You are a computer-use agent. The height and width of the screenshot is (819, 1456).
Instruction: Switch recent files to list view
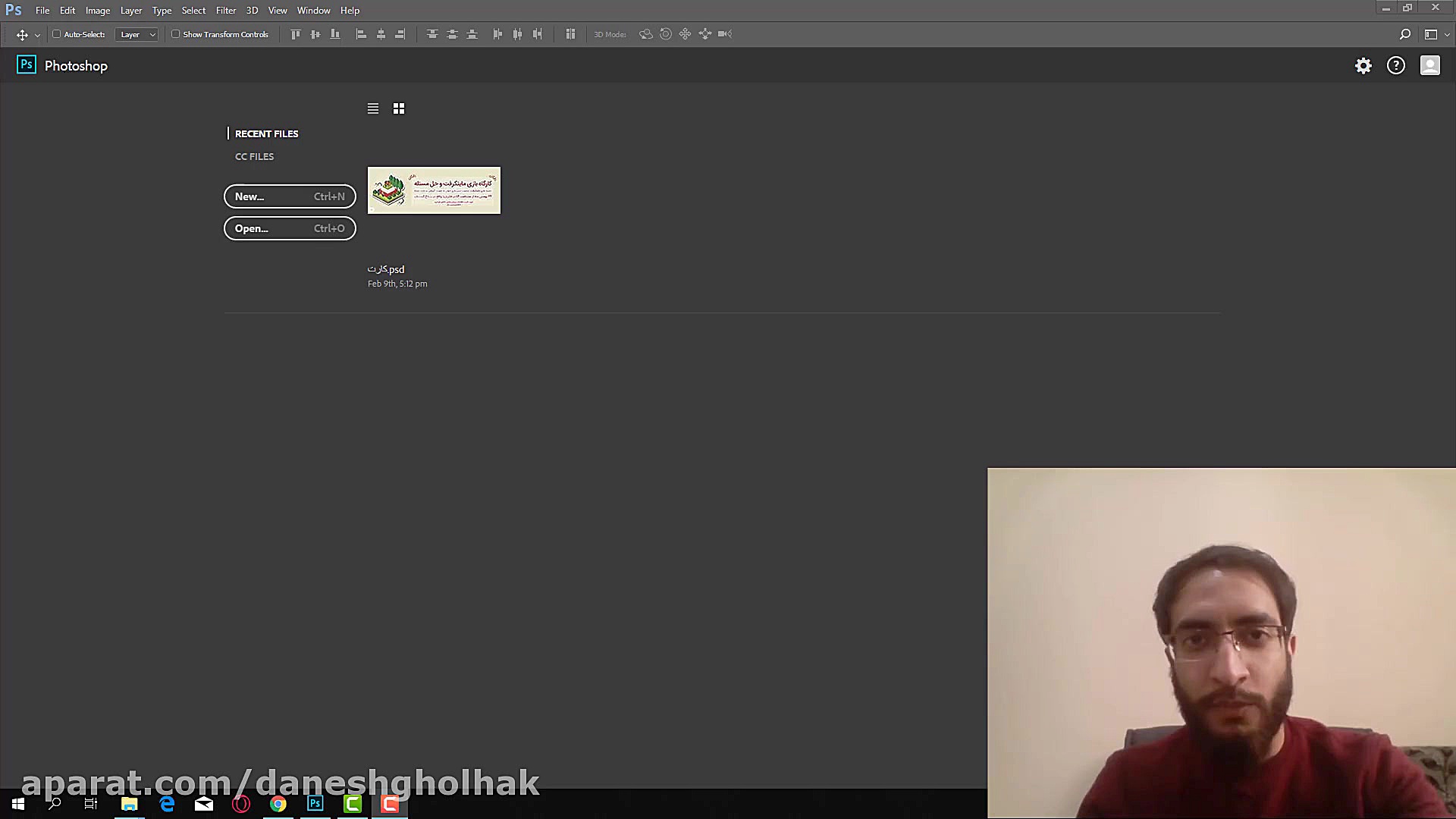point(373,108)
